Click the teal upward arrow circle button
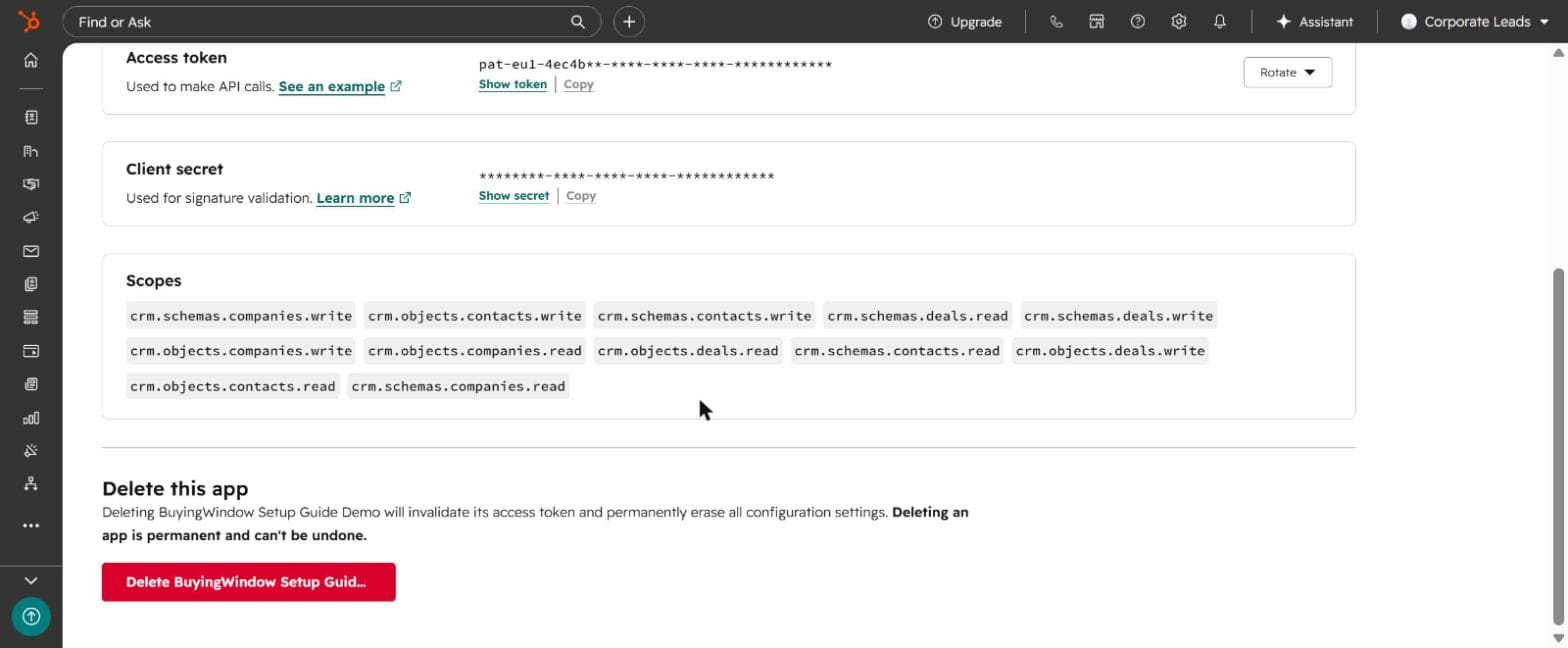Screen dimensions: 1568x648 coord(31,616)
